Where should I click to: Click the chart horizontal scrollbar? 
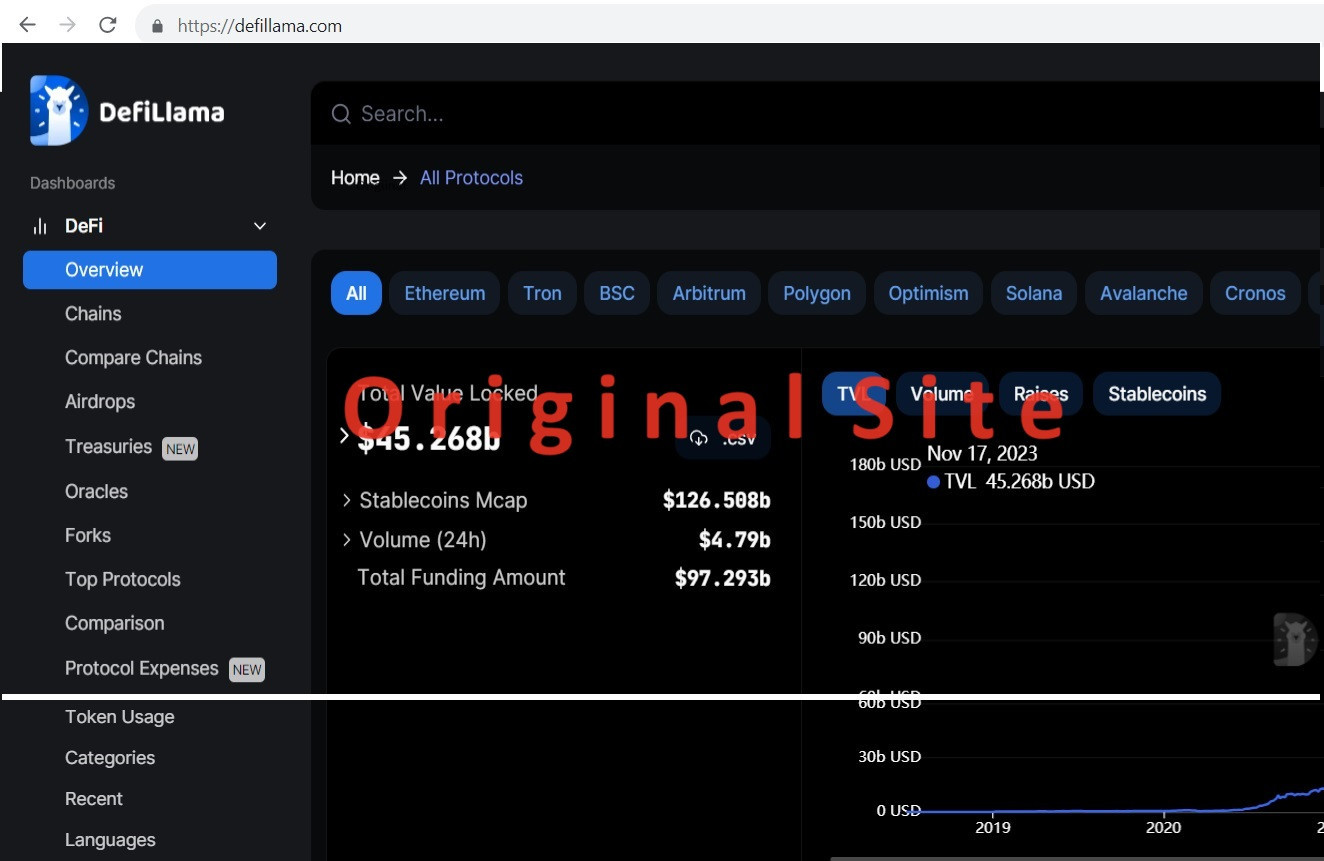tap(1076, 857)
